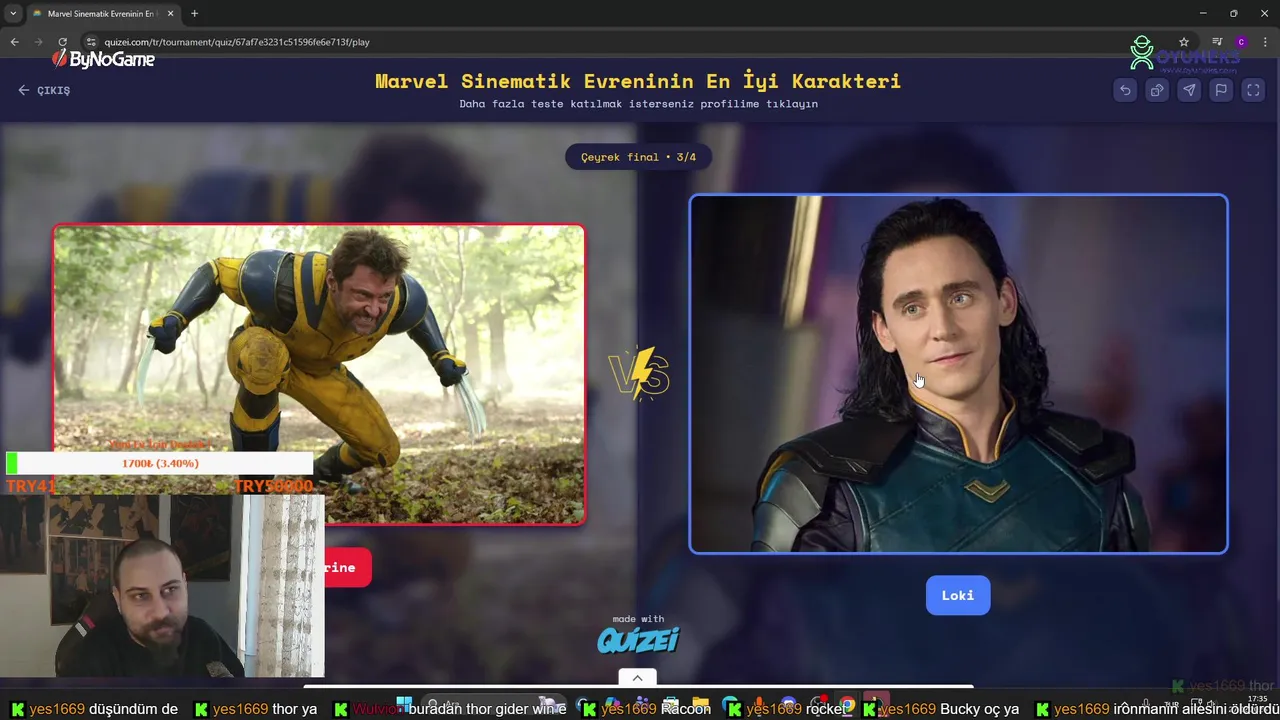Click the undo last choice icon

[1125, 90]
